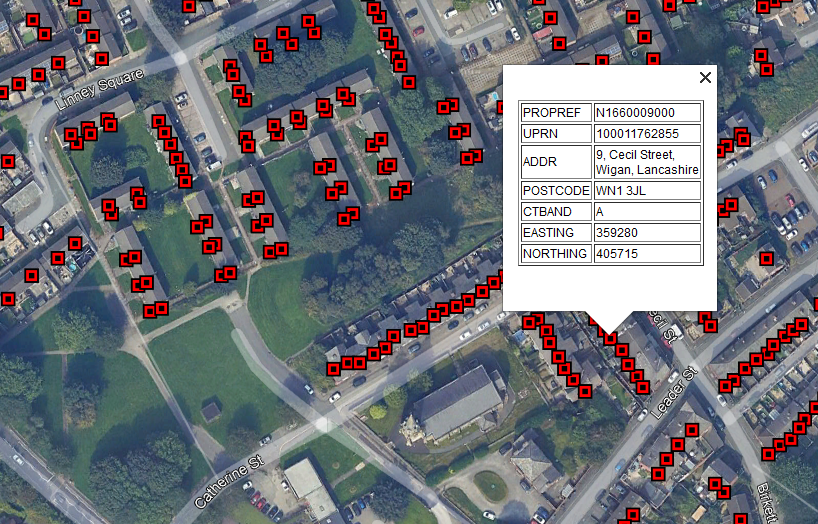818x524 pixels.
Task: Click the Leader St street label
Action: pyautogui.click(x=672, y=392)
